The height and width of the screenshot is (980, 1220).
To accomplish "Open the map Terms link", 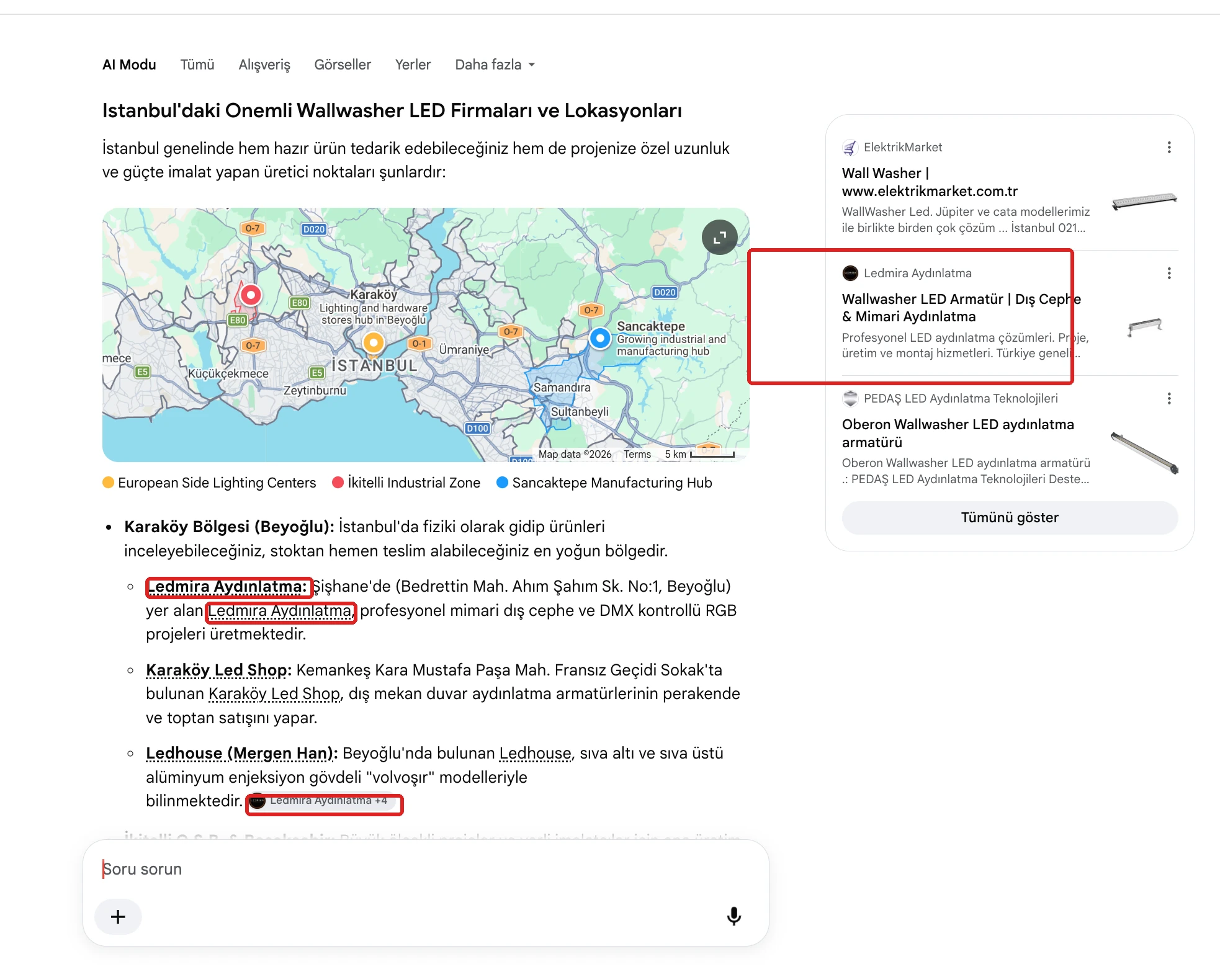I will click(637, 455).
